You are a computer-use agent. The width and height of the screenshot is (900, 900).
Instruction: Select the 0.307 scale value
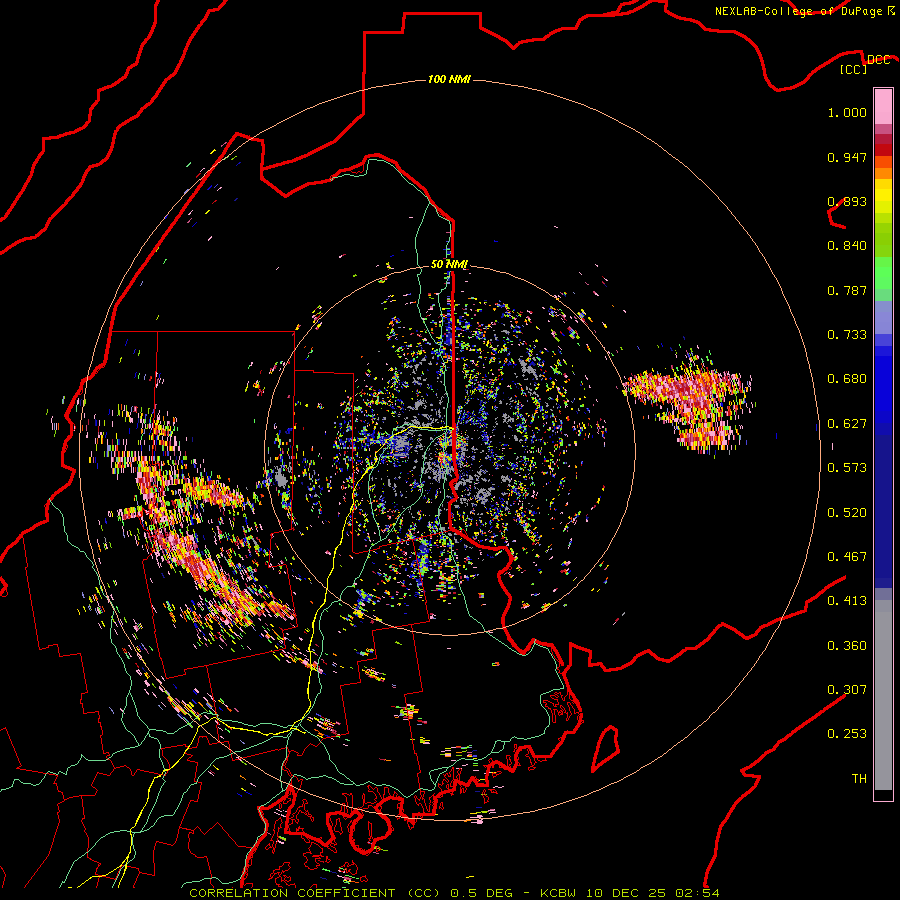[x=847, y=690]
